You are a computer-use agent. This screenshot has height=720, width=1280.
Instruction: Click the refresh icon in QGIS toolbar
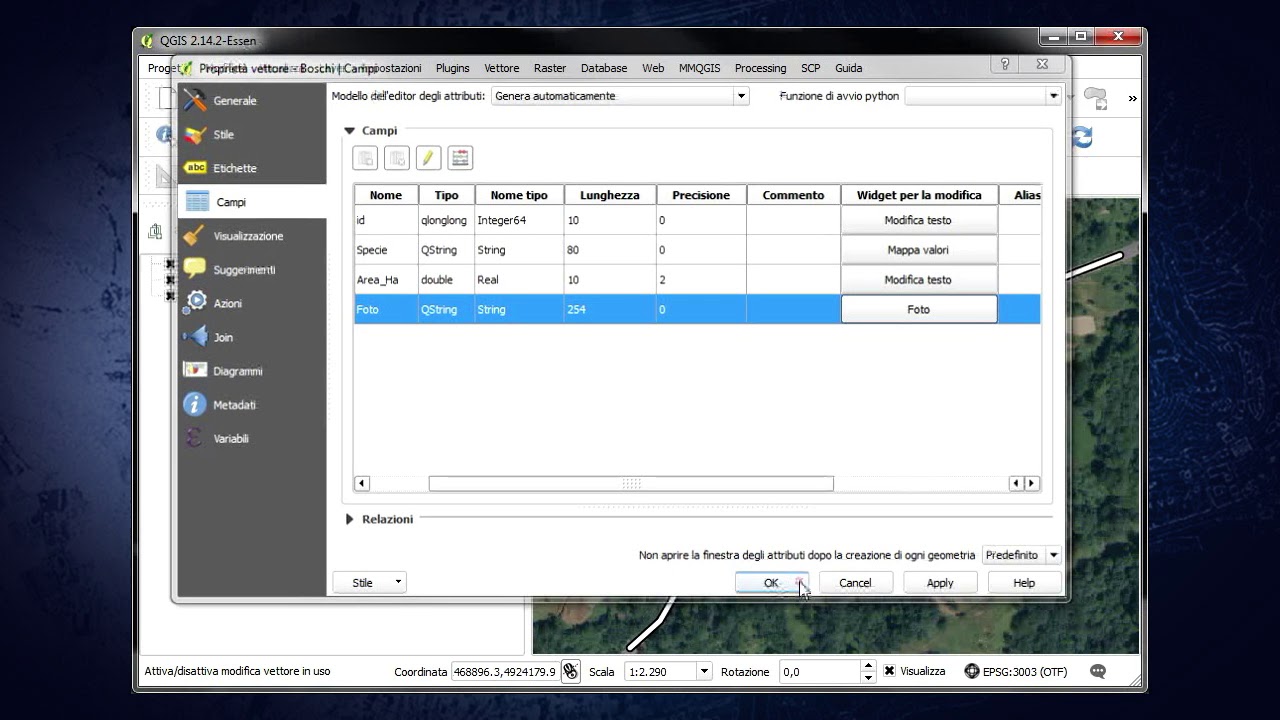pos(1082,138)
